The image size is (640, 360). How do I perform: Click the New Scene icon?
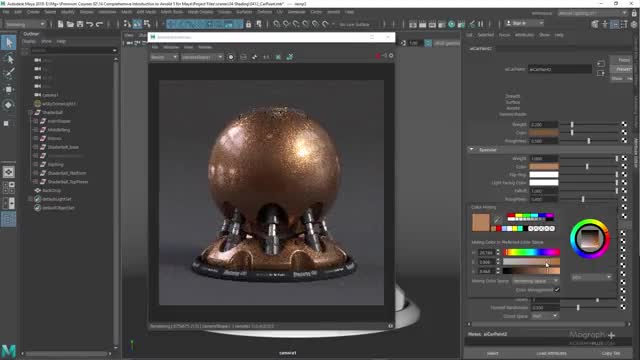click(60, 24)
